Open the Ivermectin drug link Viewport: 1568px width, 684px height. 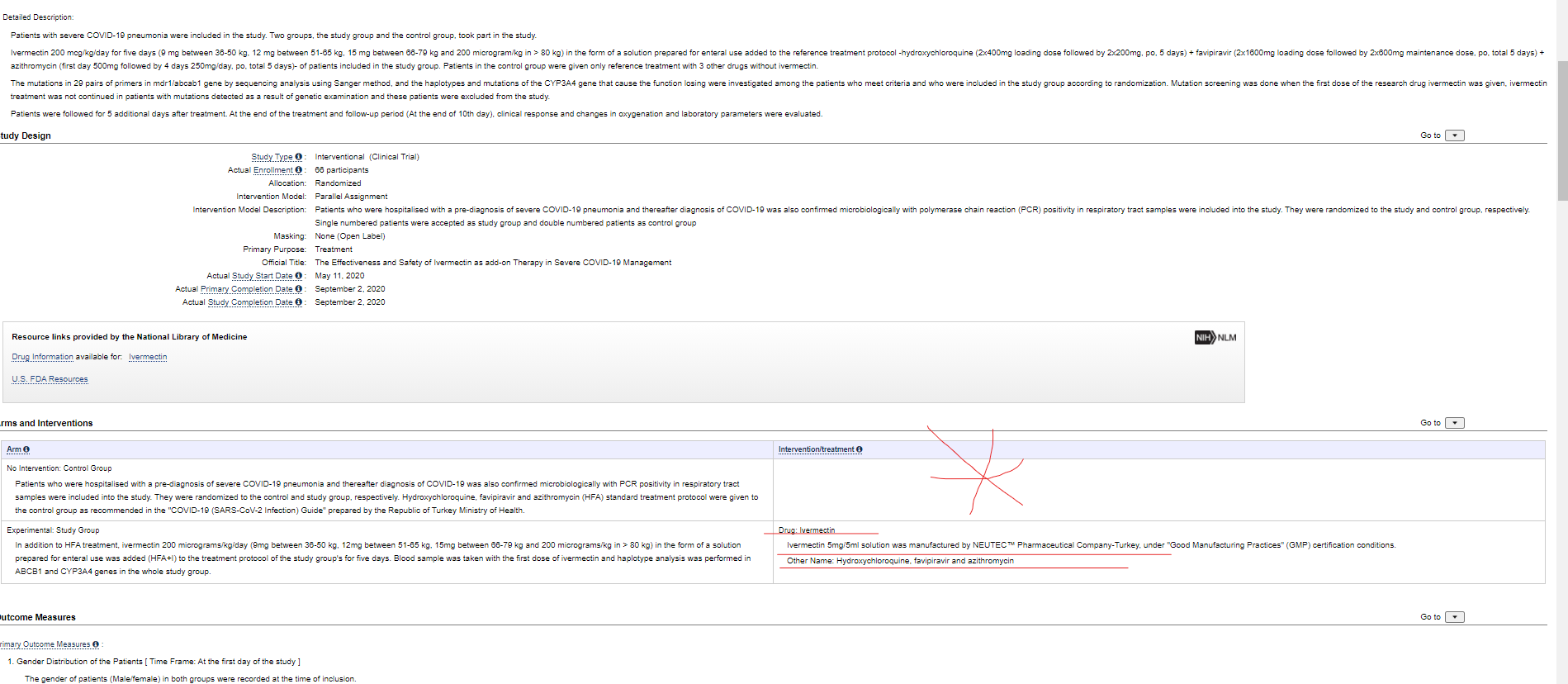coord(148,357)
